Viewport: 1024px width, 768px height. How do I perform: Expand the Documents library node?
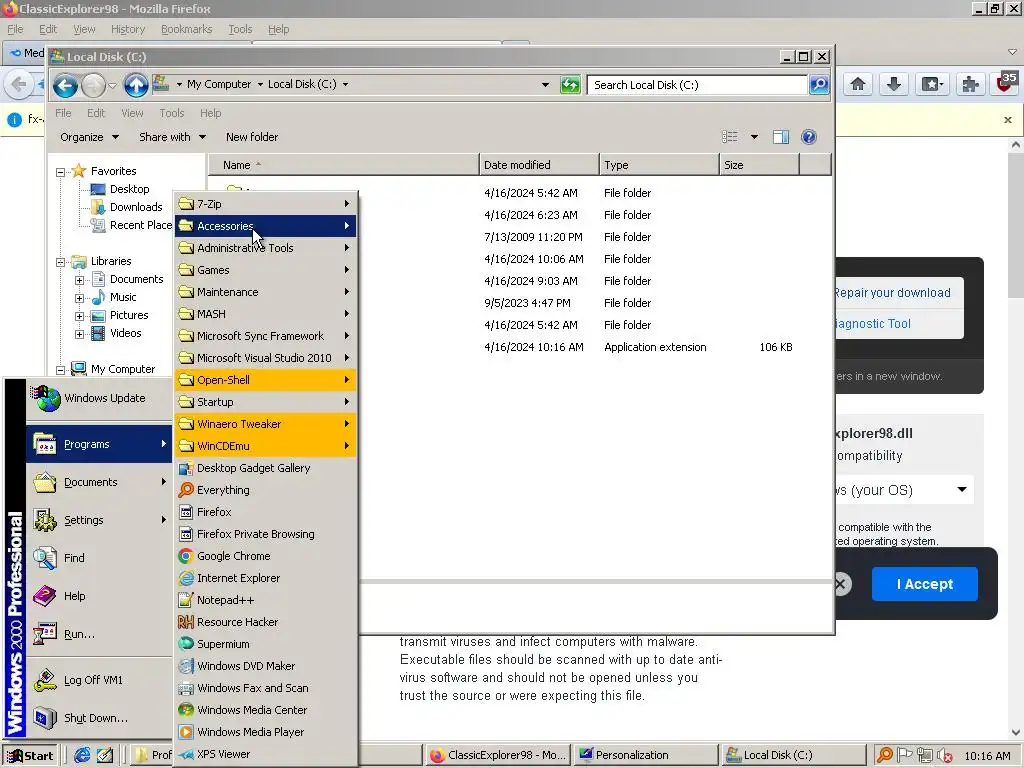(79, 280)
